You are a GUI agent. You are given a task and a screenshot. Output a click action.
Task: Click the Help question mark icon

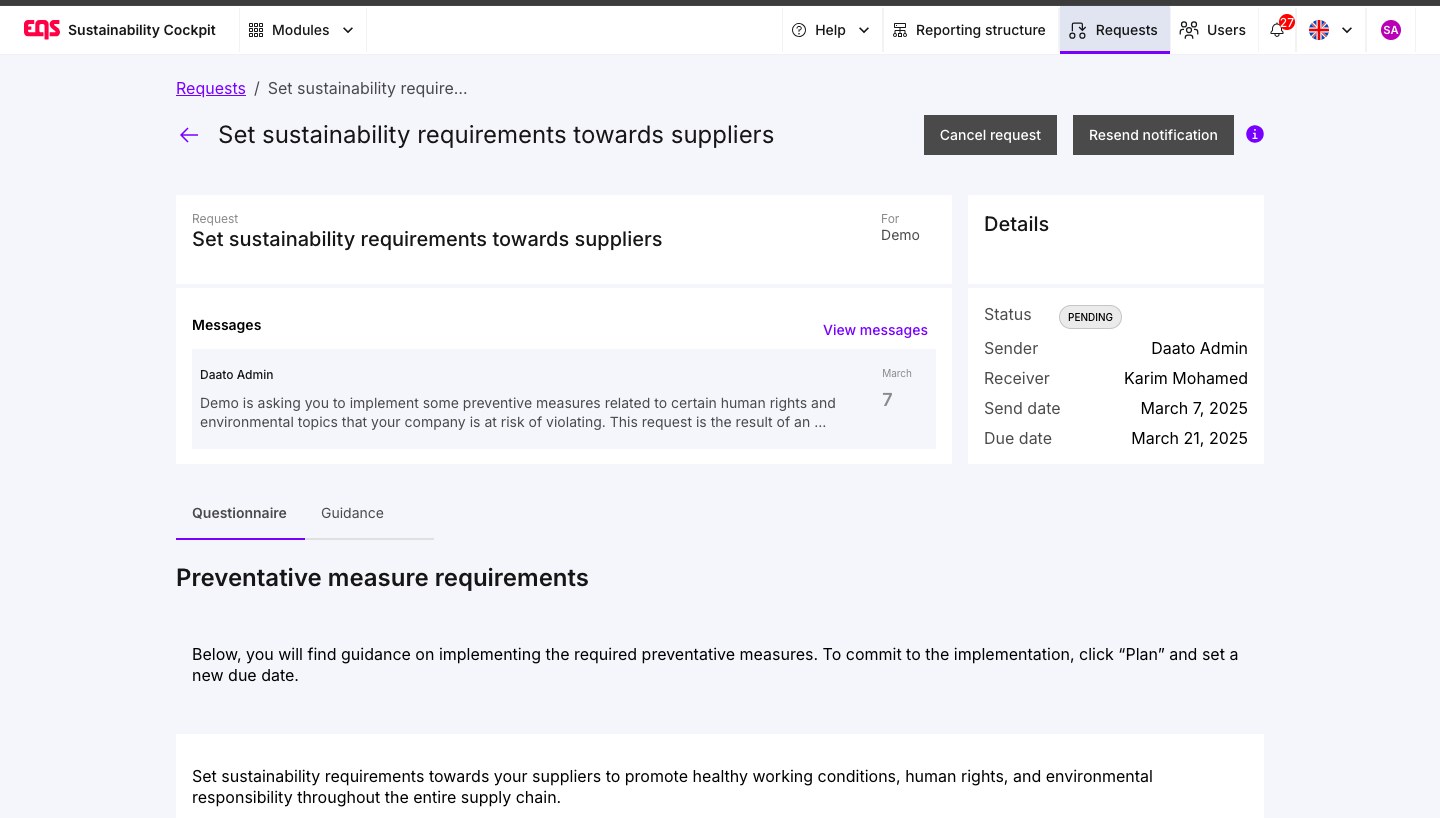pyautogui.click(x=799, y=30)
